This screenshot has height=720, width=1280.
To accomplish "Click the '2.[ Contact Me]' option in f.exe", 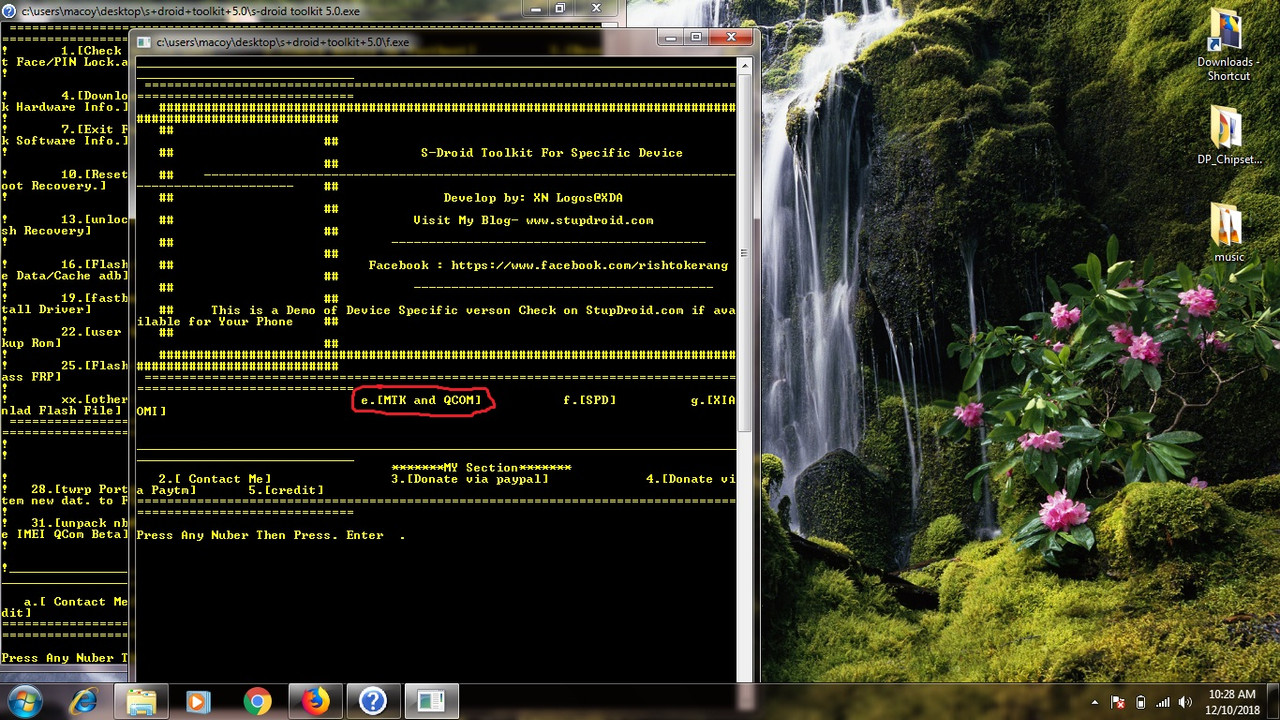I will tap(215, 479).
